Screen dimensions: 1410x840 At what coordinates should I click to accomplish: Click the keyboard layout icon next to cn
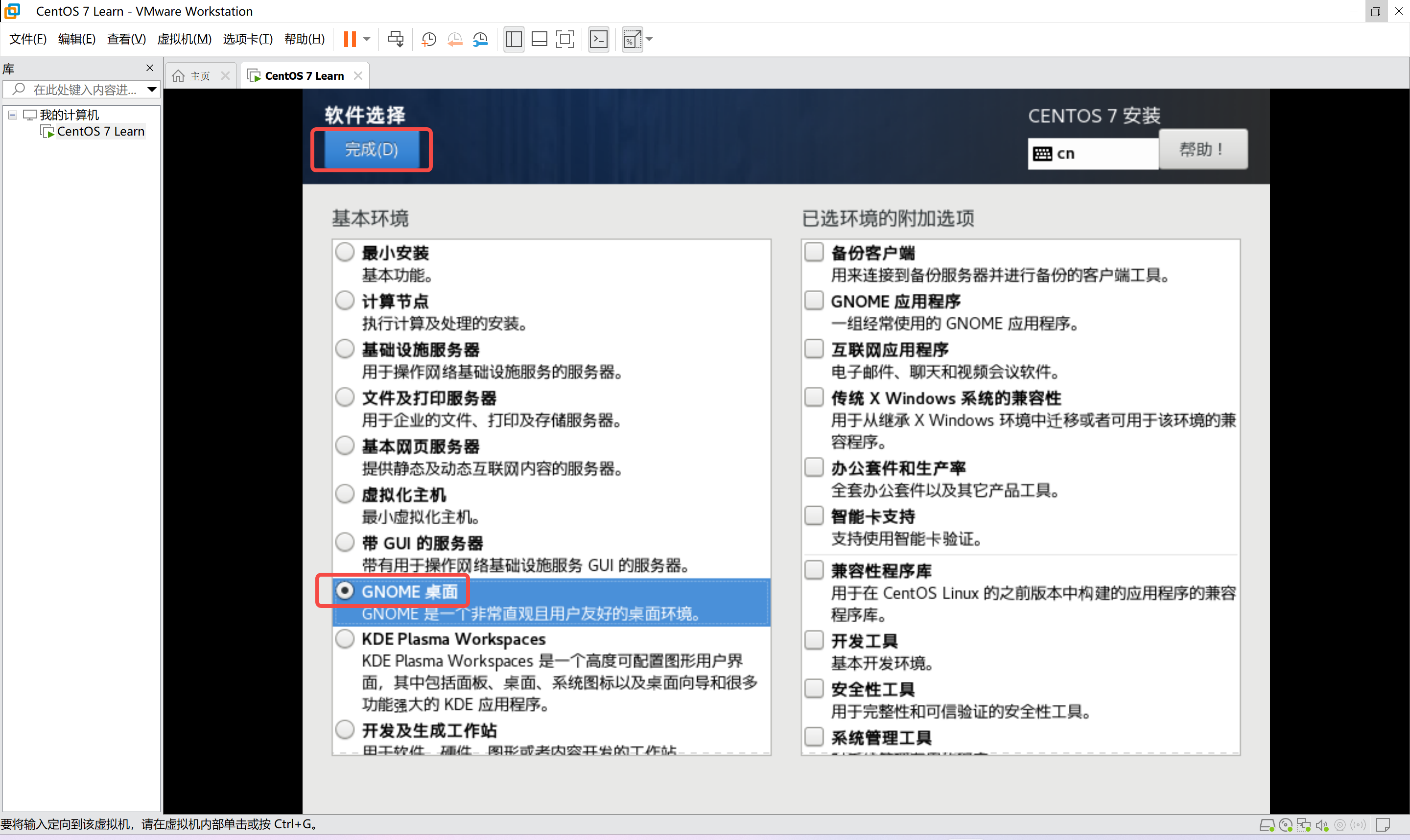click(x=1042, y=153)
